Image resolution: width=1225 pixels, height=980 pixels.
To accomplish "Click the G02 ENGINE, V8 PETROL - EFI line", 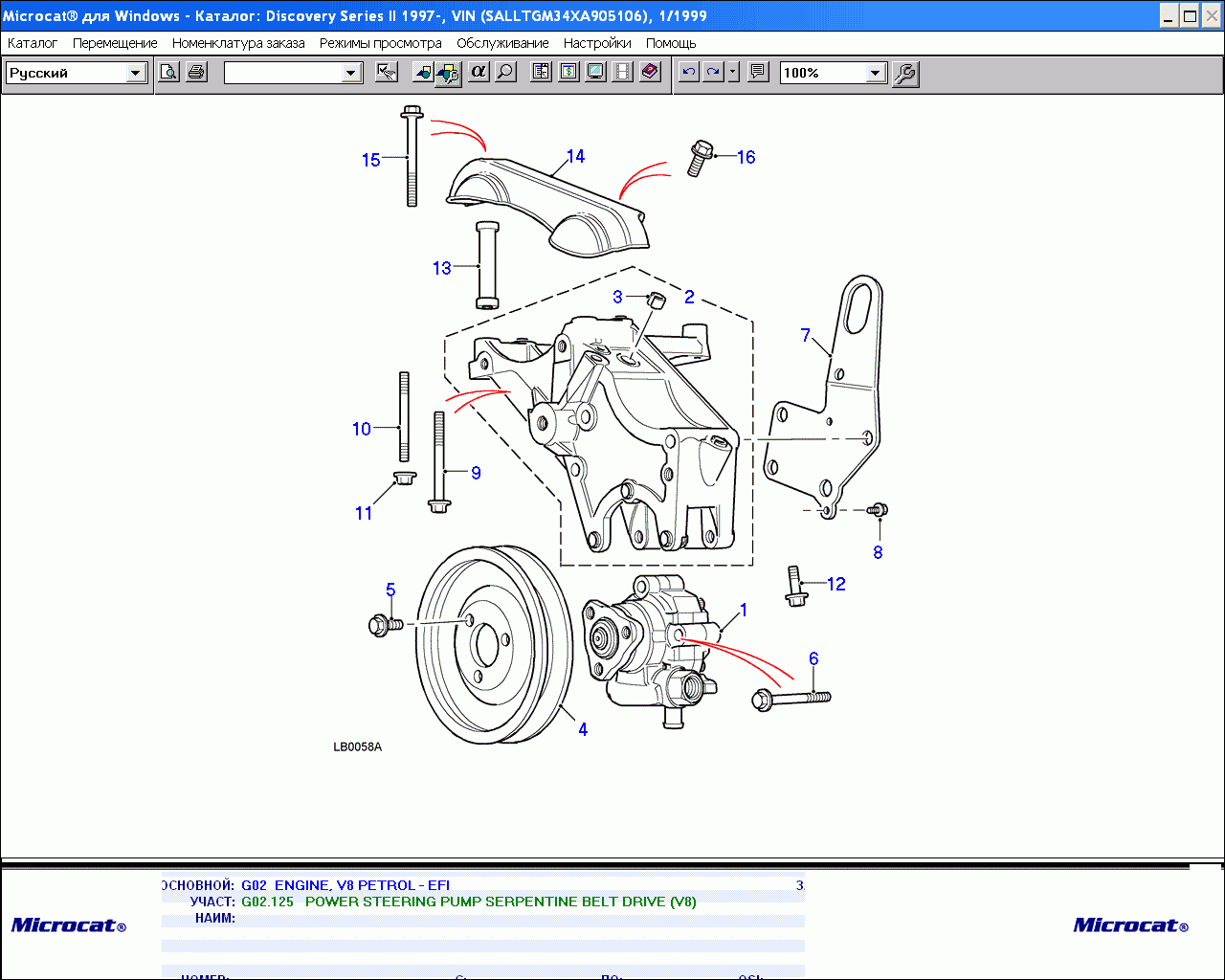I will [x=345, y=885].
